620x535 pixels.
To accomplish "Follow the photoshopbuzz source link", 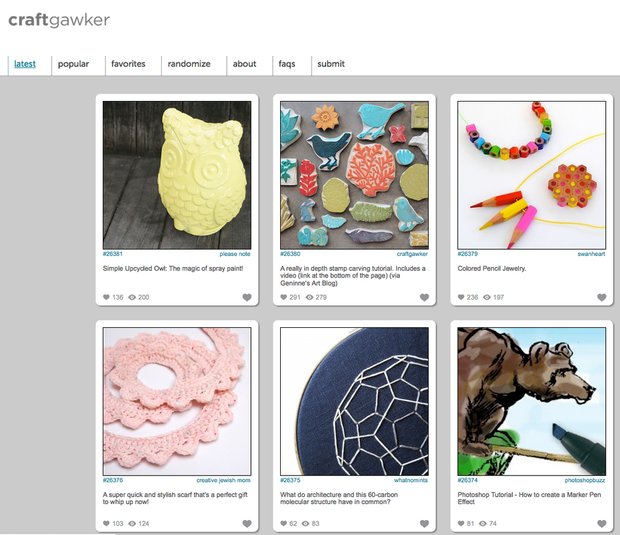I will click(585, 480).
